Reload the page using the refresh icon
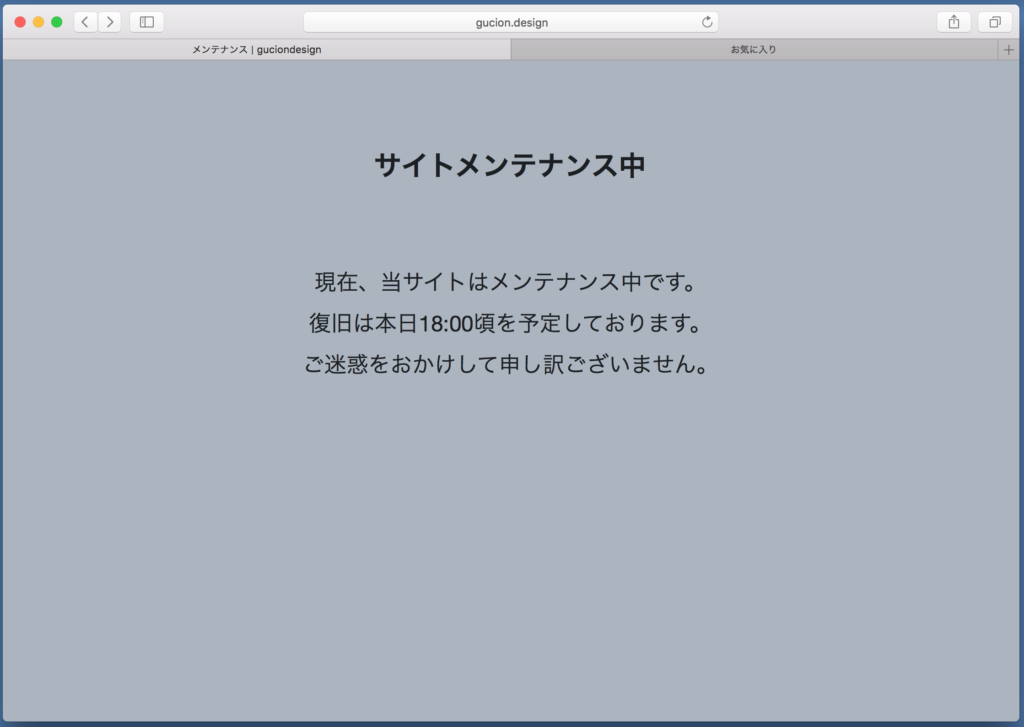The image size is (1024, 727). (707, 22)
